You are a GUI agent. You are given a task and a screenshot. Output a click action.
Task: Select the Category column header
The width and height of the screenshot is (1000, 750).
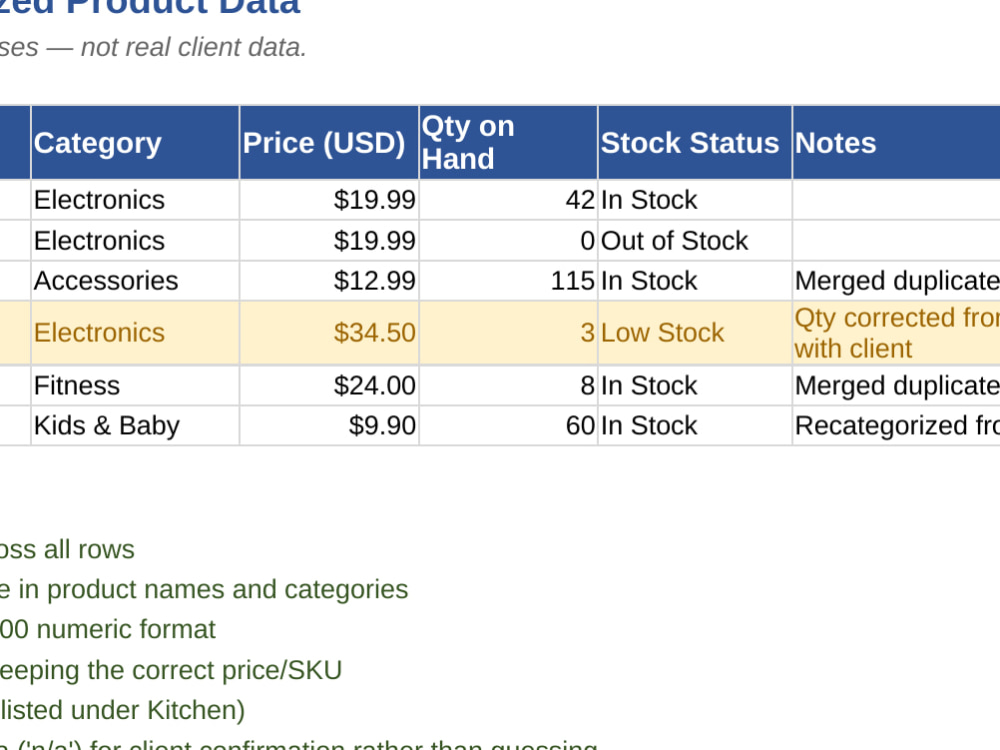click(135, 143)
